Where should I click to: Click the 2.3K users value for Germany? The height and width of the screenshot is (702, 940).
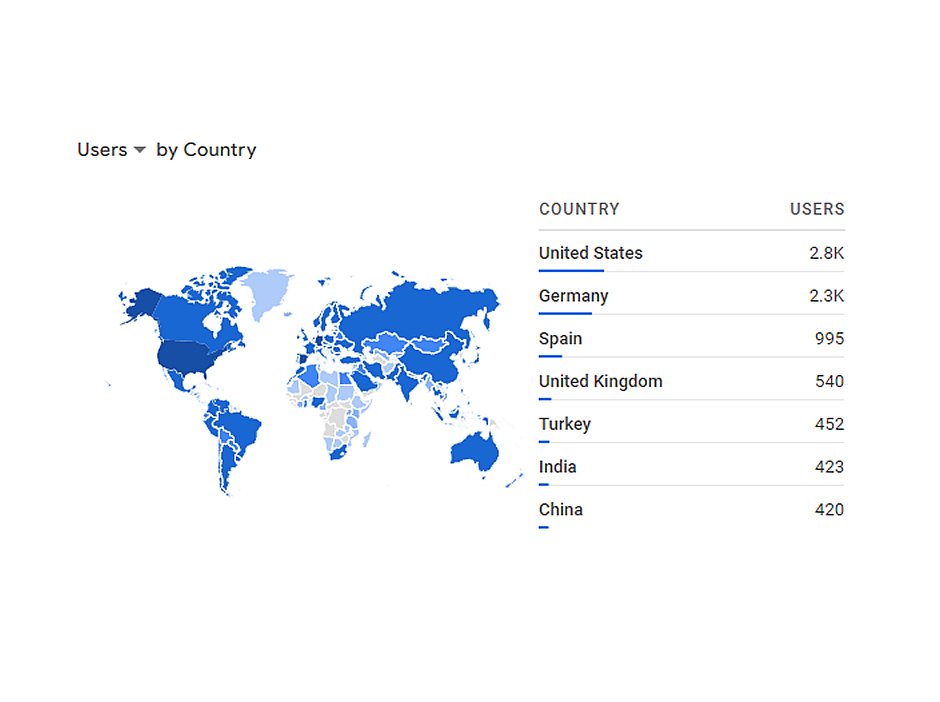click(x=827, y=296)
